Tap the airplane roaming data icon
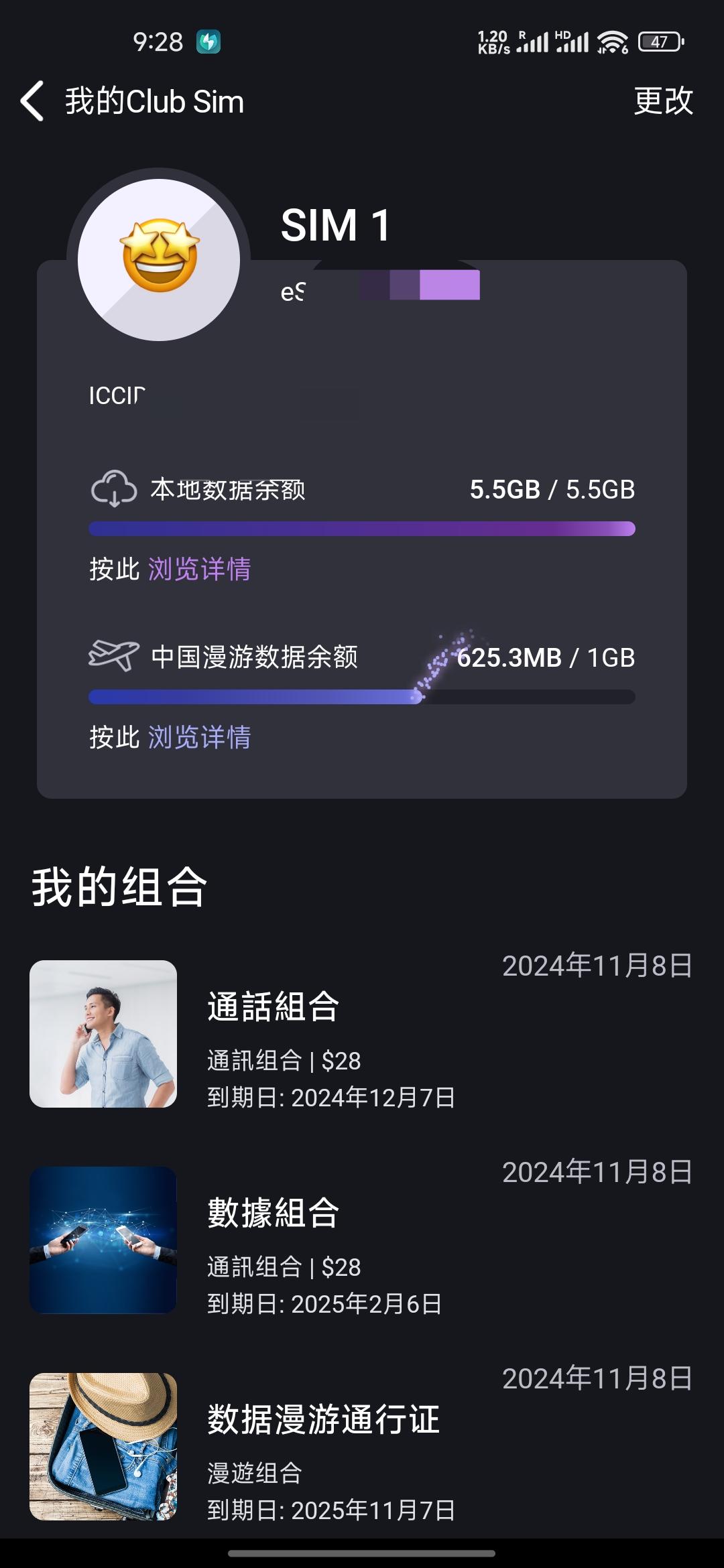This screenshot has width=724, height=1568. tap(113, 655)
